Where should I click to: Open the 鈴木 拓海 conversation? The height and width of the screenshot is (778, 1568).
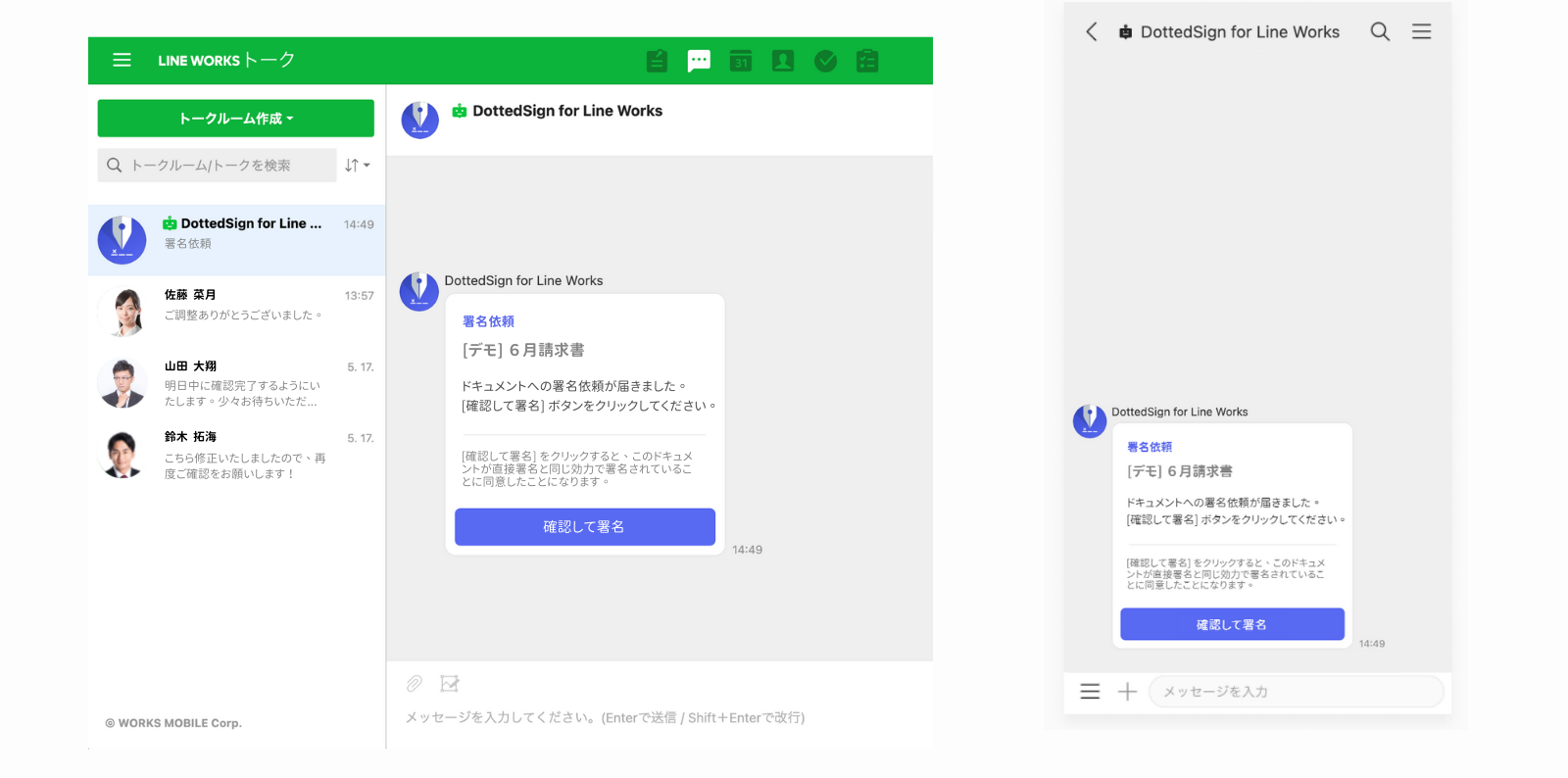[236, 454]
